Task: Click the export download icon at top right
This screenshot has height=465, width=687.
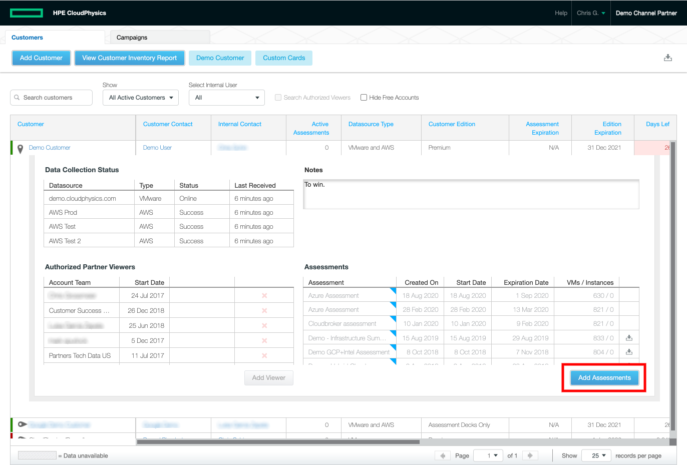Action: 667,58
